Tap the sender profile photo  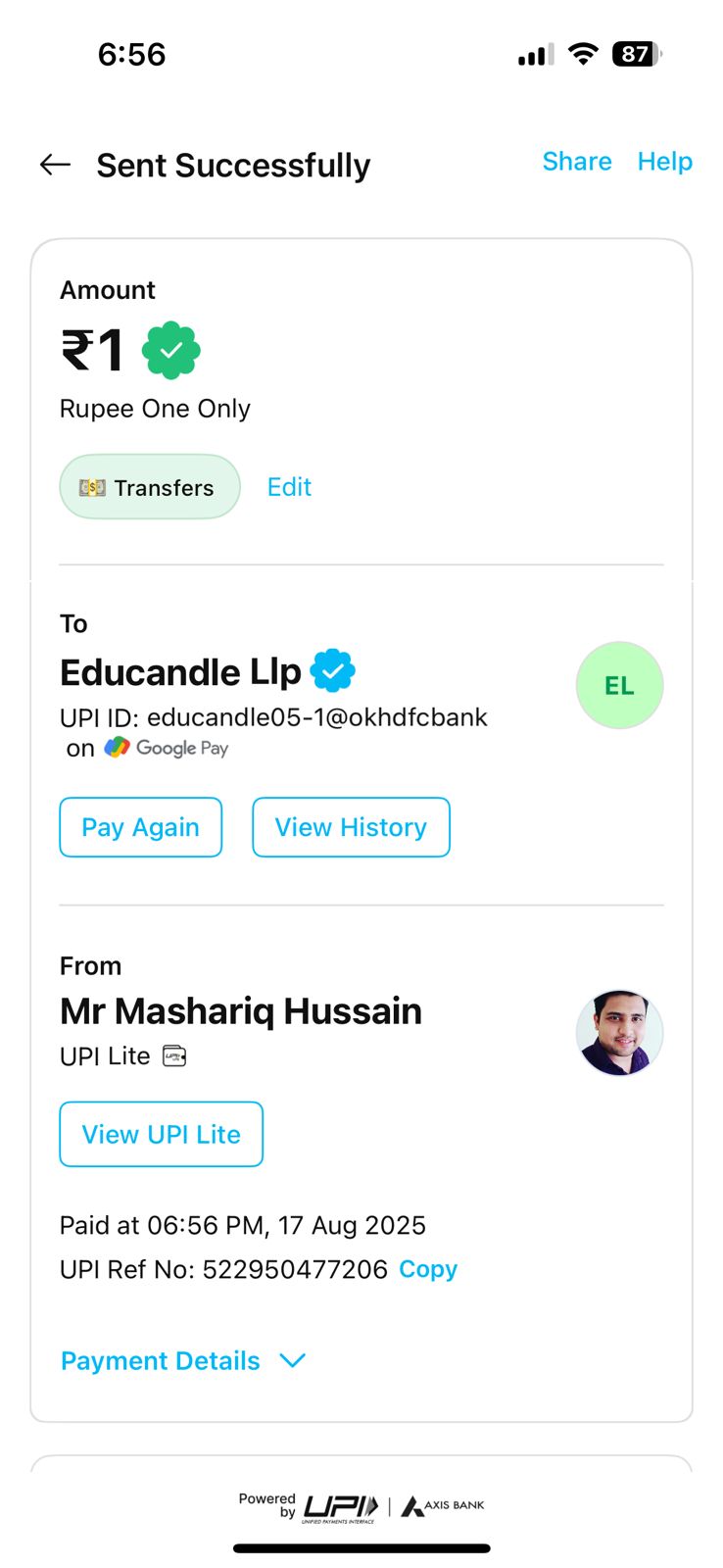[619, 1032]
